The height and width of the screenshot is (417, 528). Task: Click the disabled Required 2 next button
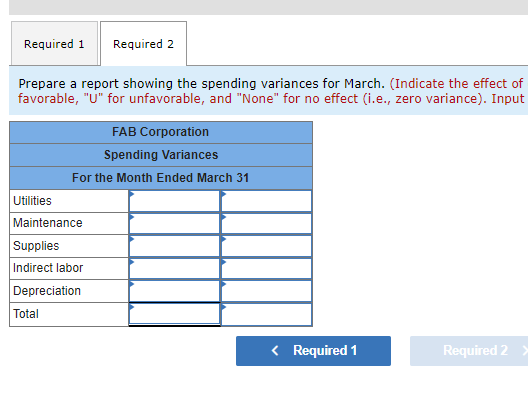[x=469, y=351]
